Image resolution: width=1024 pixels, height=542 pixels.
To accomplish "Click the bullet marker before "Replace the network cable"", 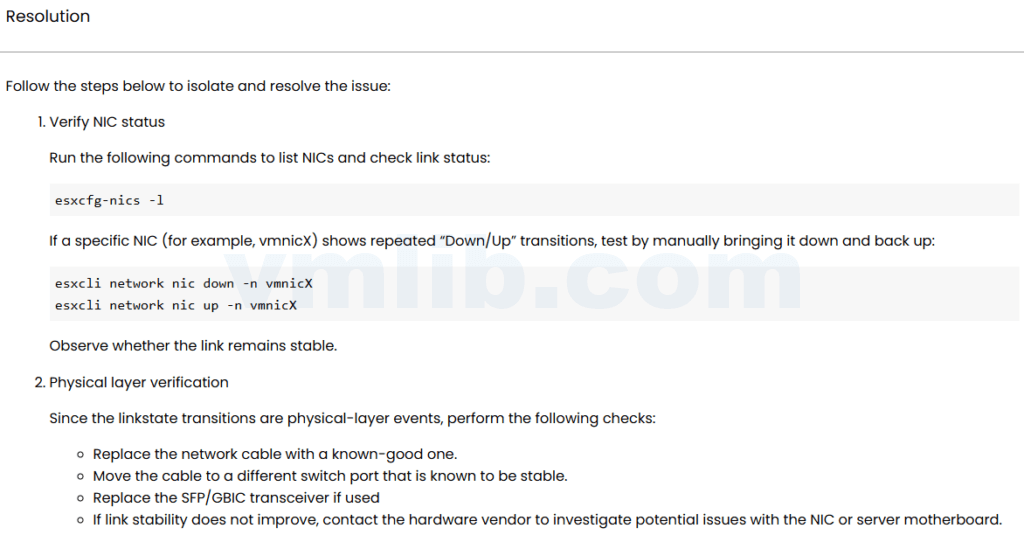I will (80, 455).
